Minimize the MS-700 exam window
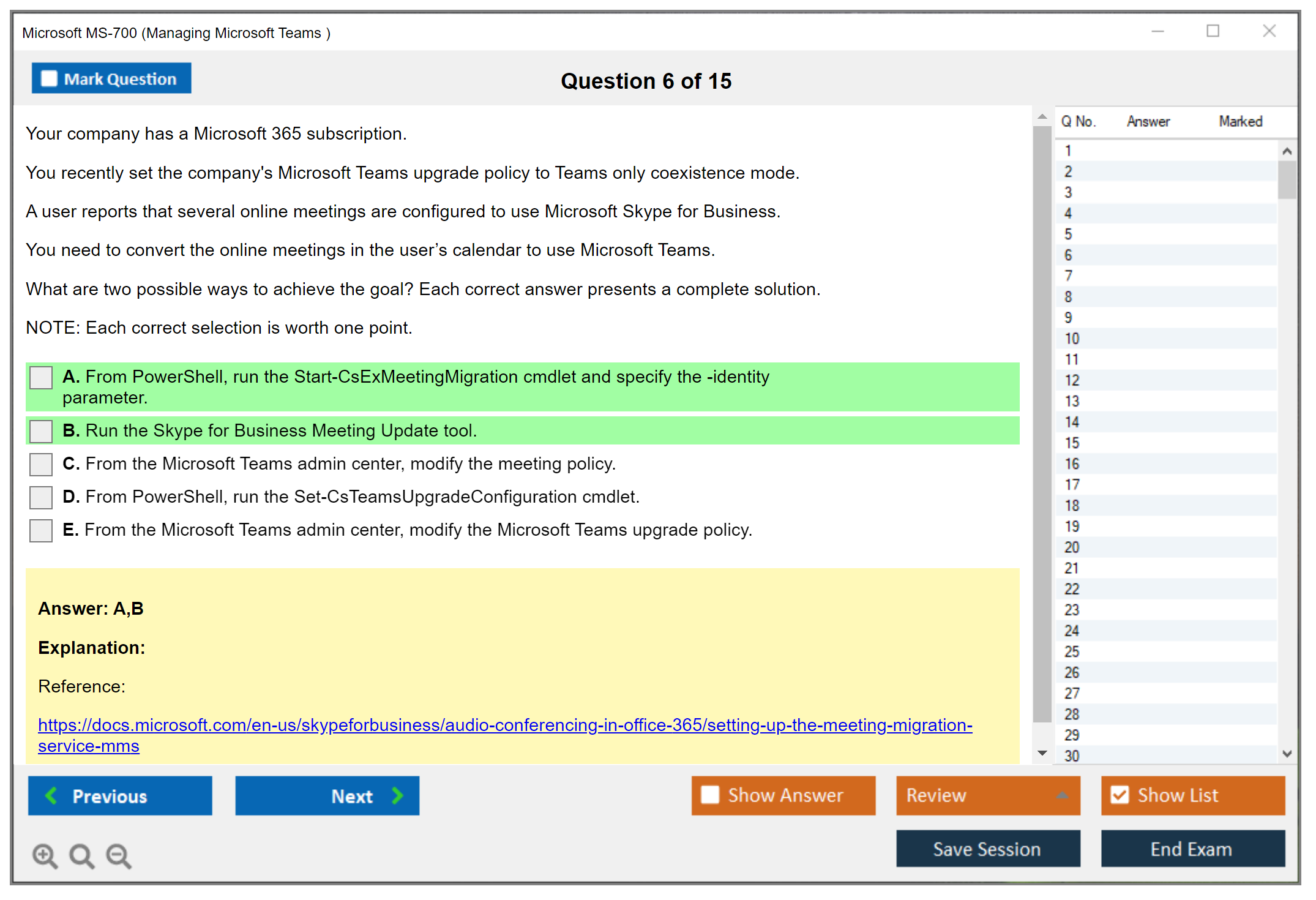The width and height of the screenshot is (1316, 900). coord(1157,31)
